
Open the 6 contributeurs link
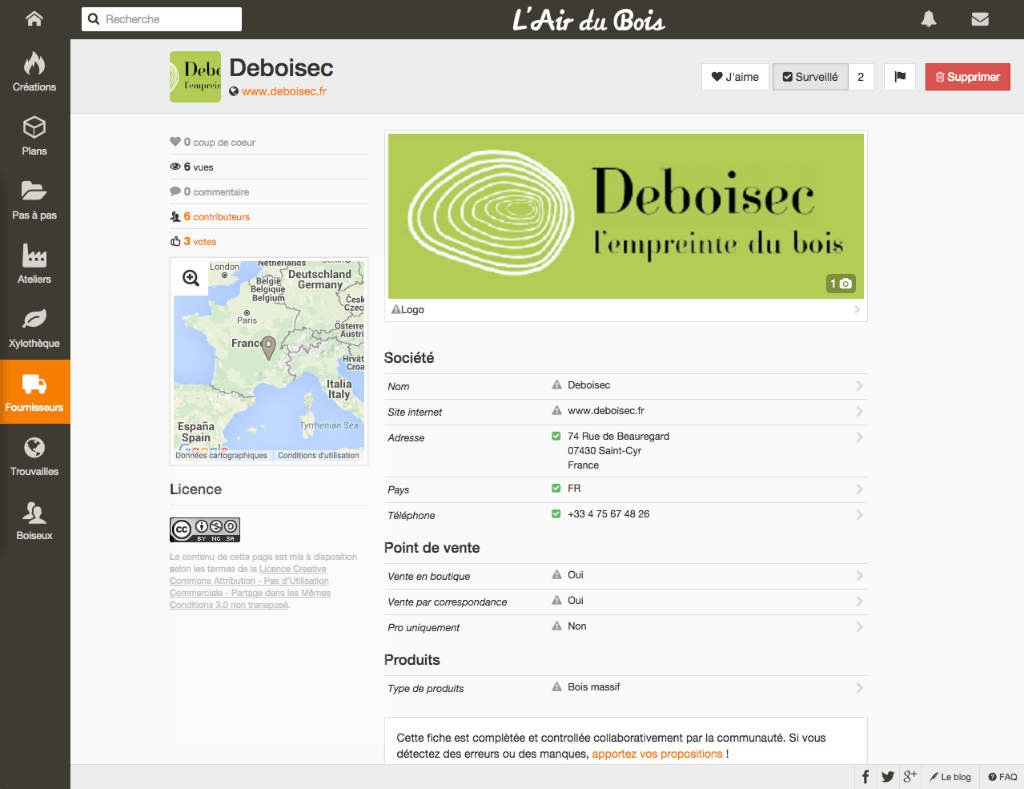tap(217, 216)
